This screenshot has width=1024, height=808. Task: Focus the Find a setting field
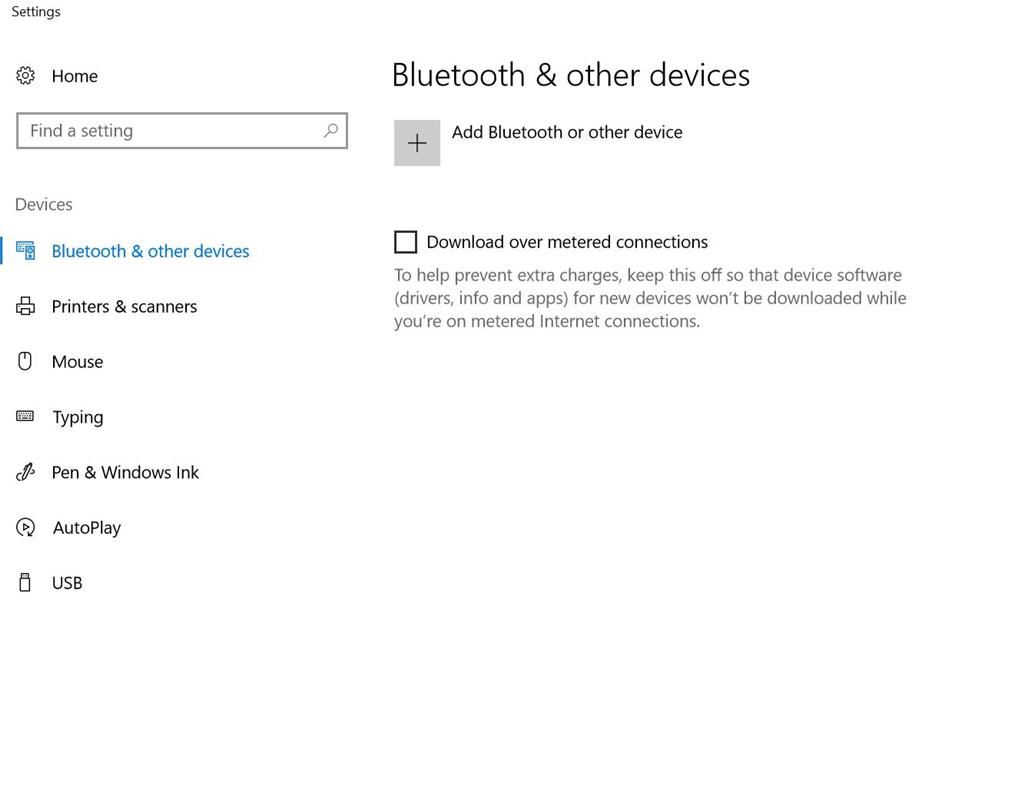(x=182, y=131)
